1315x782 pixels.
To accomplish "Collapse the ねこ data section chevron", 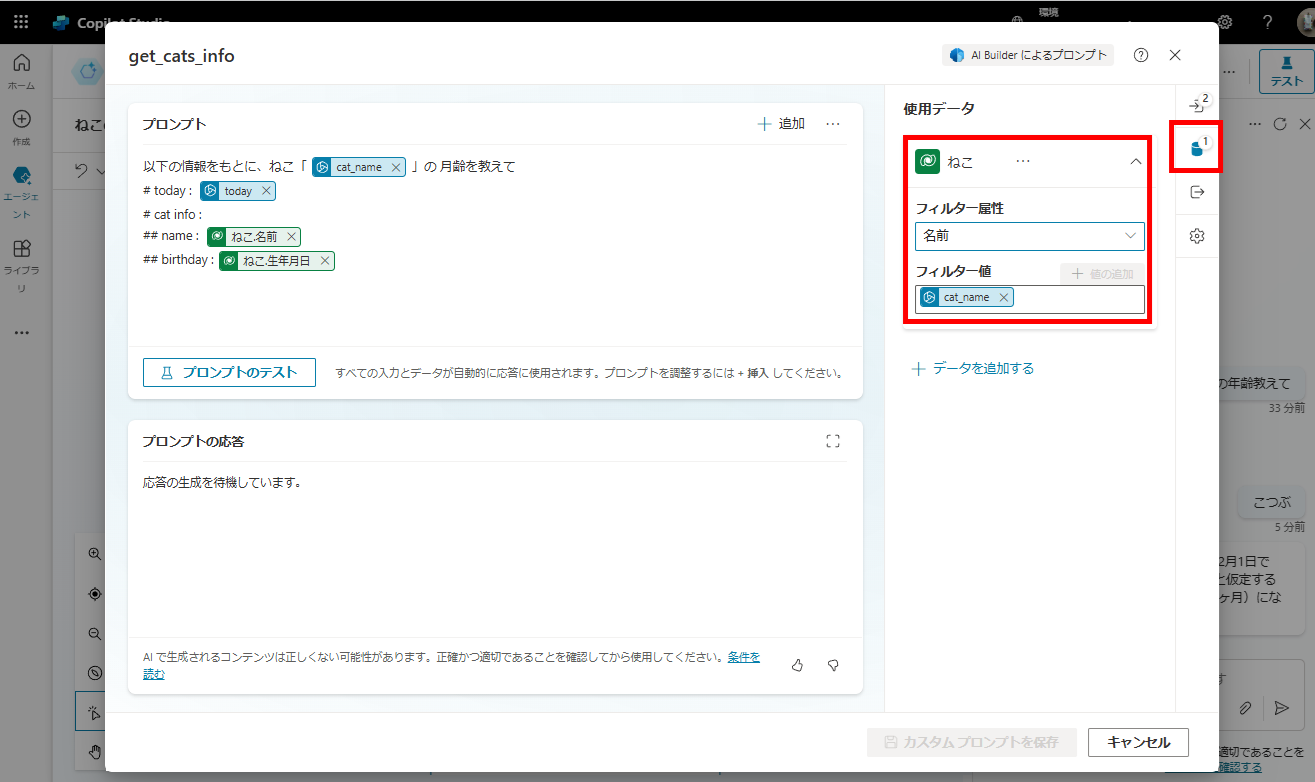I will coord(1136,161).
